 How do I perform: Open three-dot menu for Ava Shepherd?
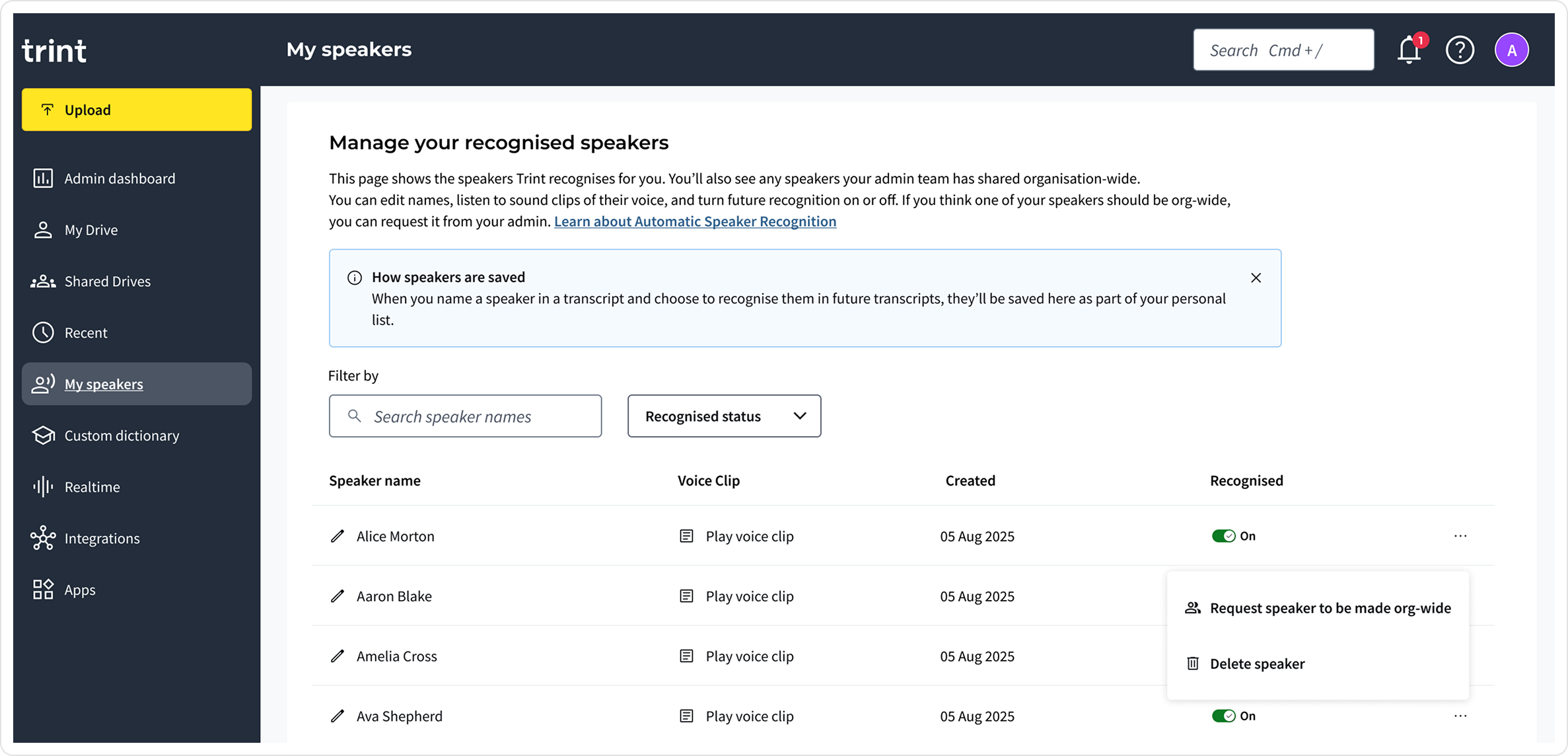pyautogui.click(x=1460, y=716)
